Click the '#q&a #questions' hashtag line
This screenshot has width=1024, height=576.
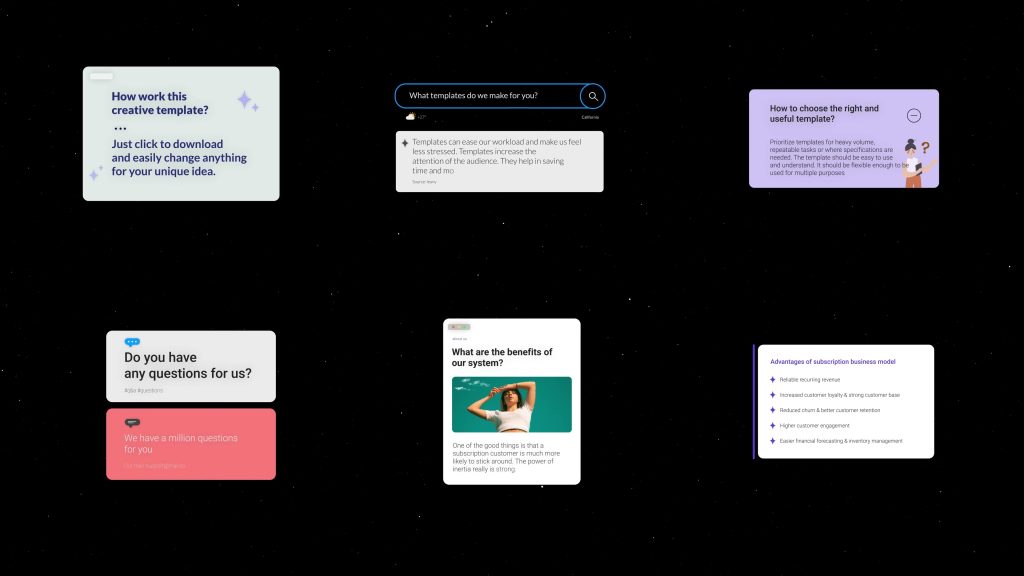click(143, 391)
